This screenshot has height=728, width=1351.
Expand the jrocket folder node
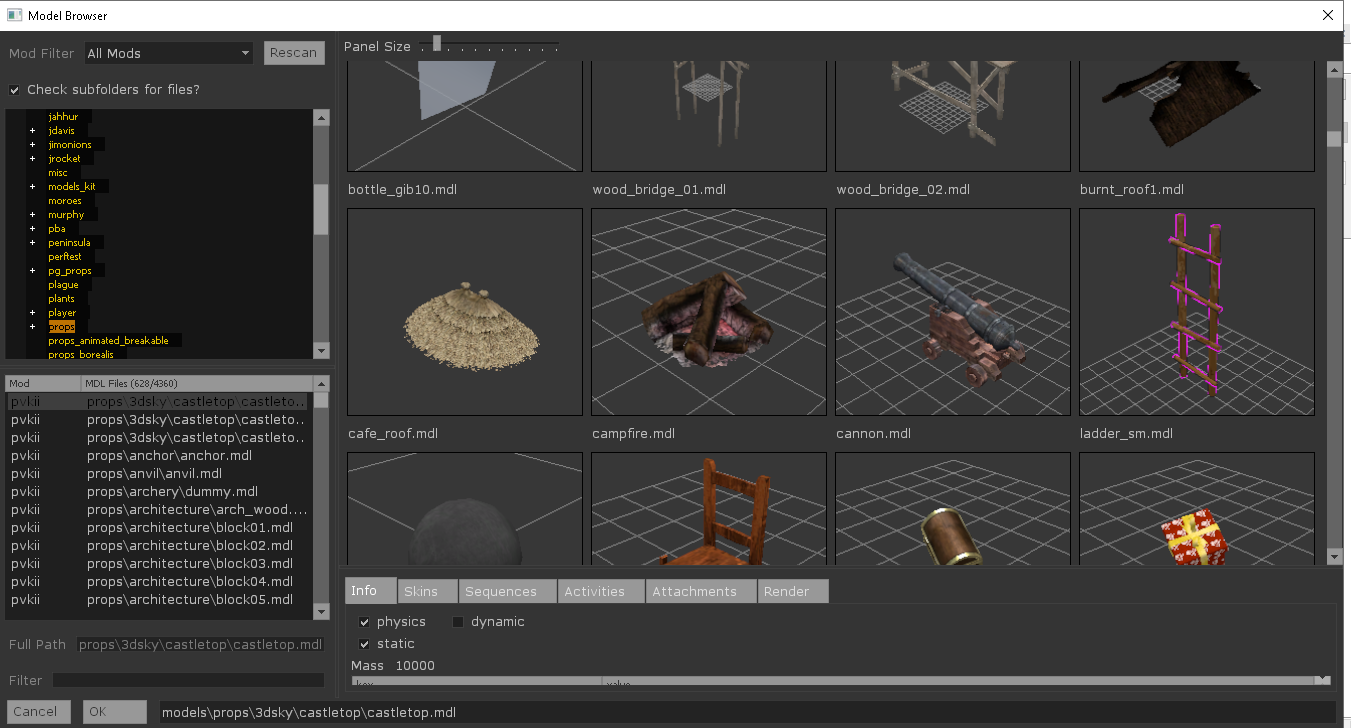(32, 159)
